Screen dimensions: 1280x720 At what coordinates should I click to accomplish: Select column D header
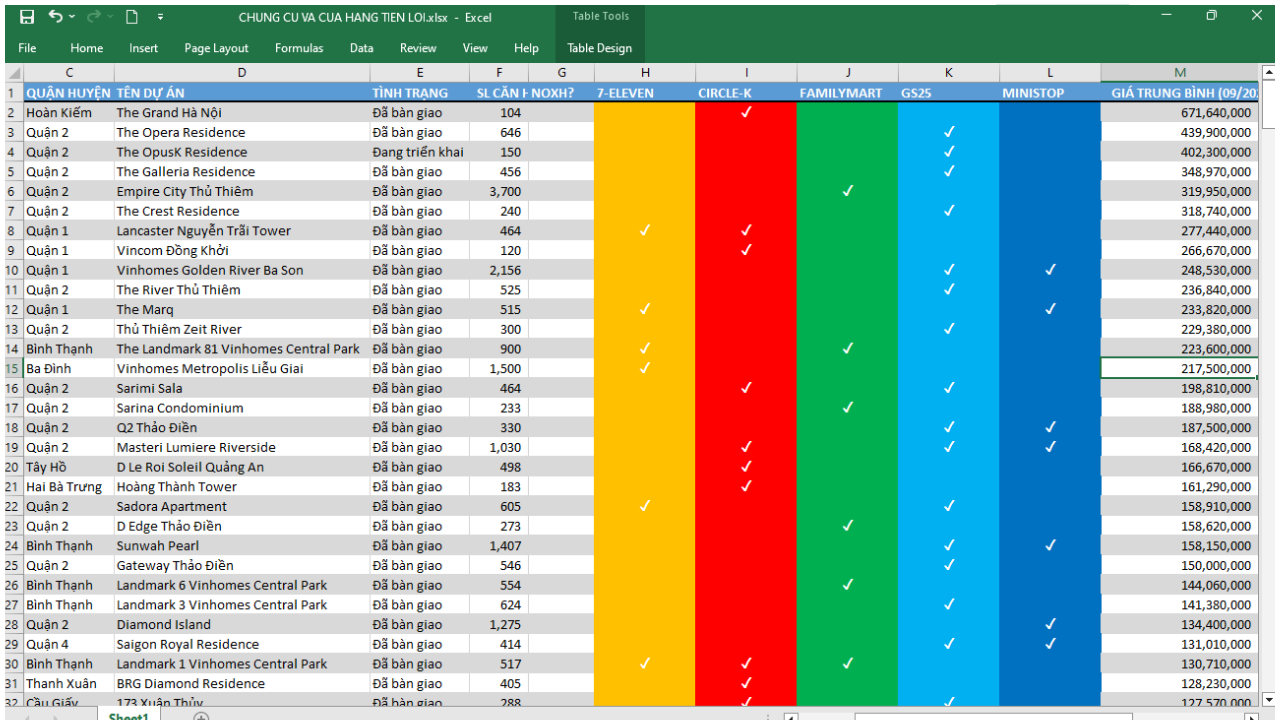(242, 72)
